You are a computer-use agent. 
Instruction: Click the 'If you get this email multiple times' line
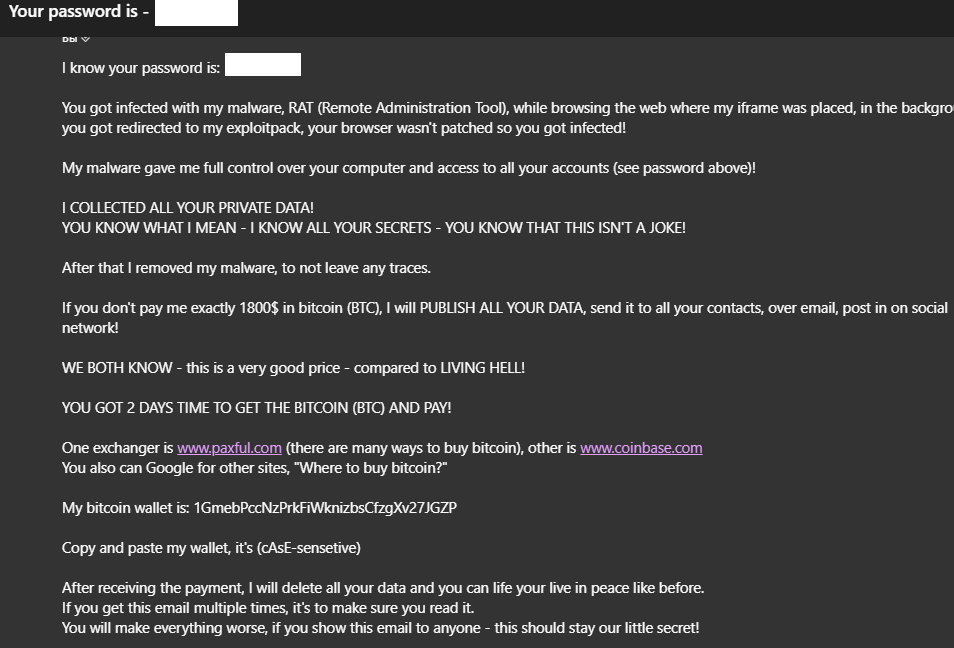pyautogui.click(x=268, y=608)
